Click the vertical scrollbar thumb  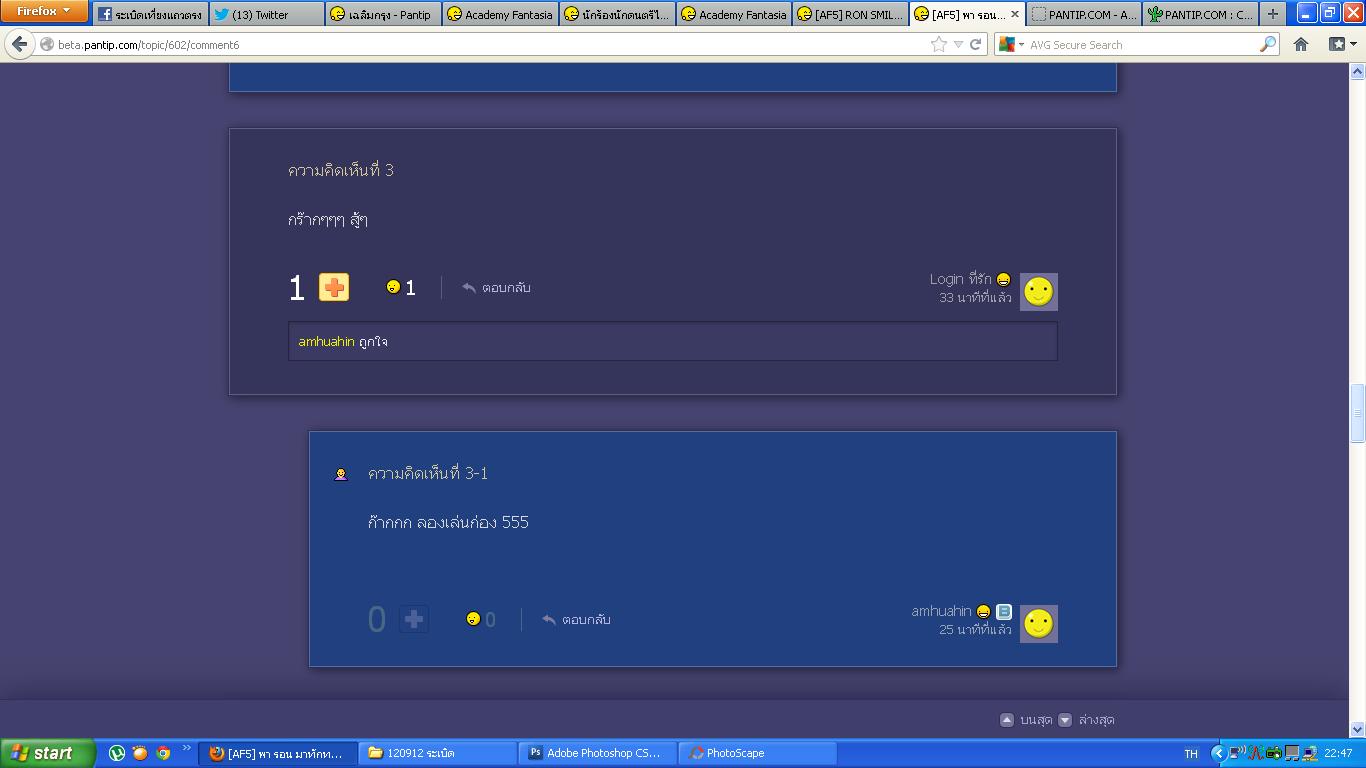(x=1358, y=413)
